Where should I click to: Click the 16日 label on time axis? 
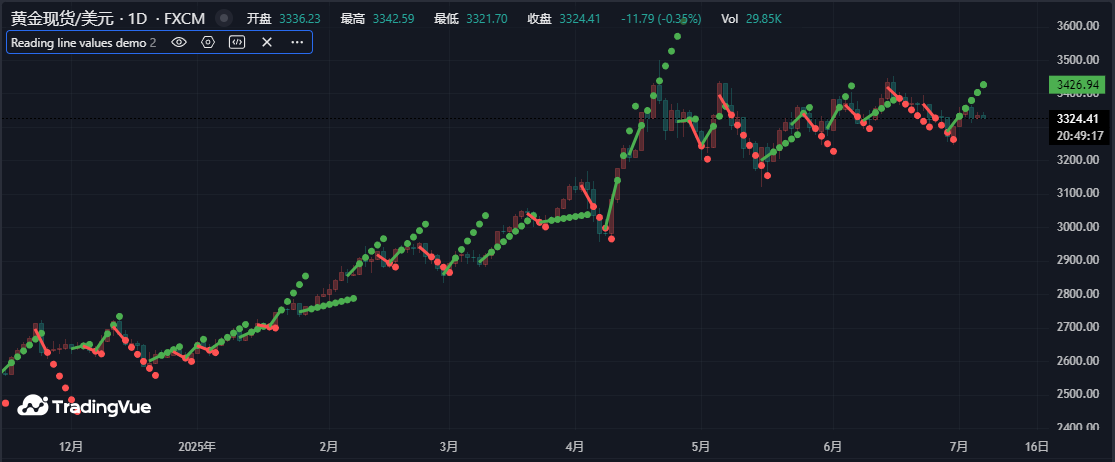click(1038, 446)
